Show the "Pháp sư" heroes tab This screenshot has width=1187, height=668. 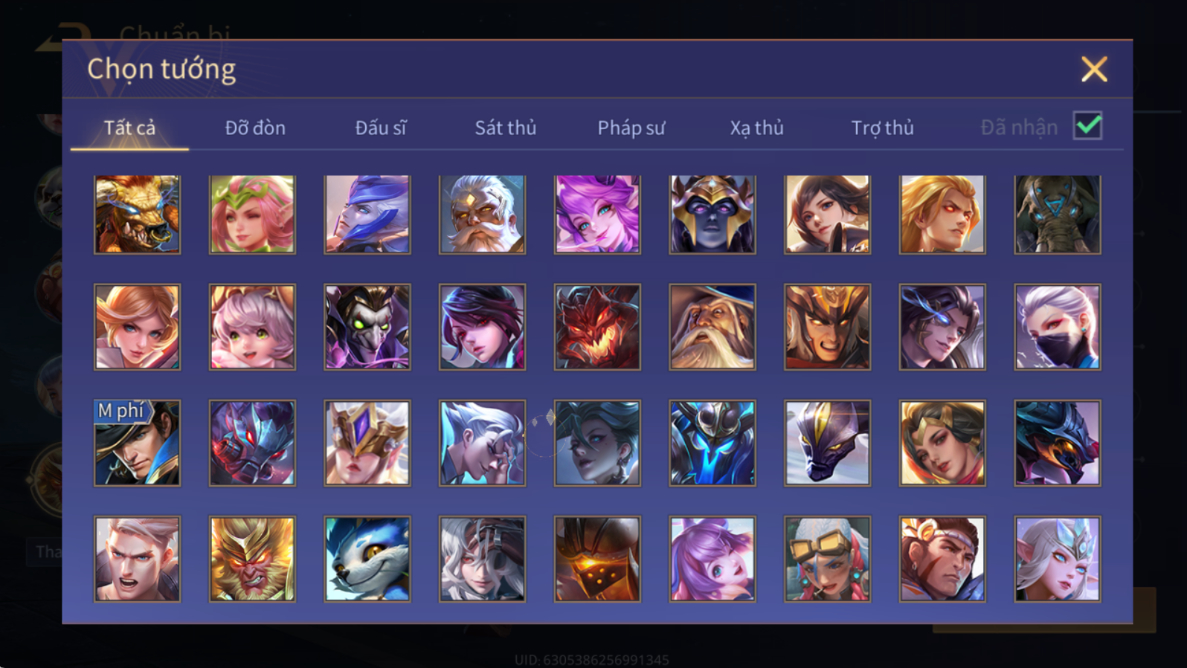[631, 128]
